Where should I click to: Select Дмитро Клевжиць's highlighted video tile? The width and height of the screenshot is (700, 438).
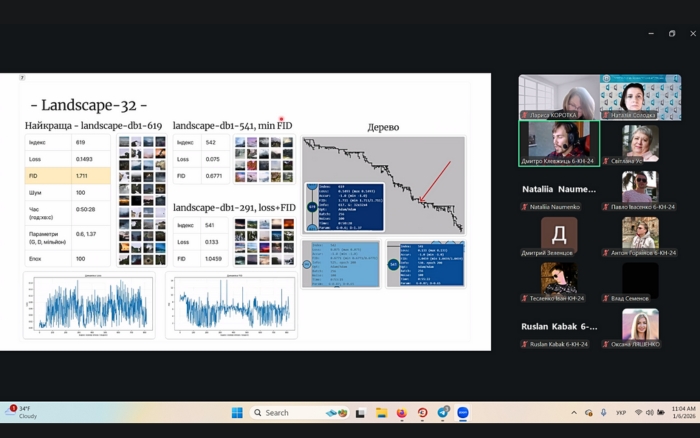[559, 143]
